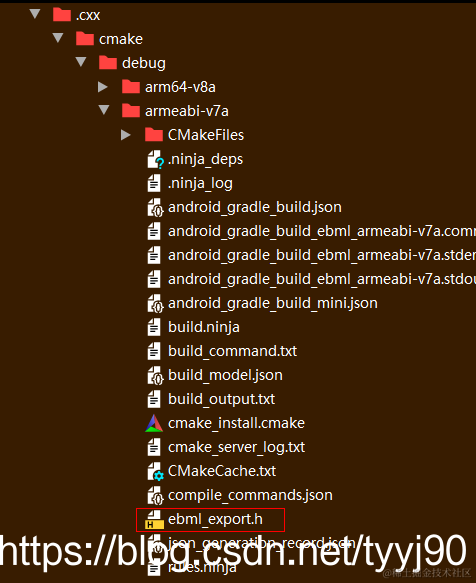This screenshot has height=583, width=476.
Task: Click the android_gradle_build_mini.json file icon
Action: click(155, 303)
